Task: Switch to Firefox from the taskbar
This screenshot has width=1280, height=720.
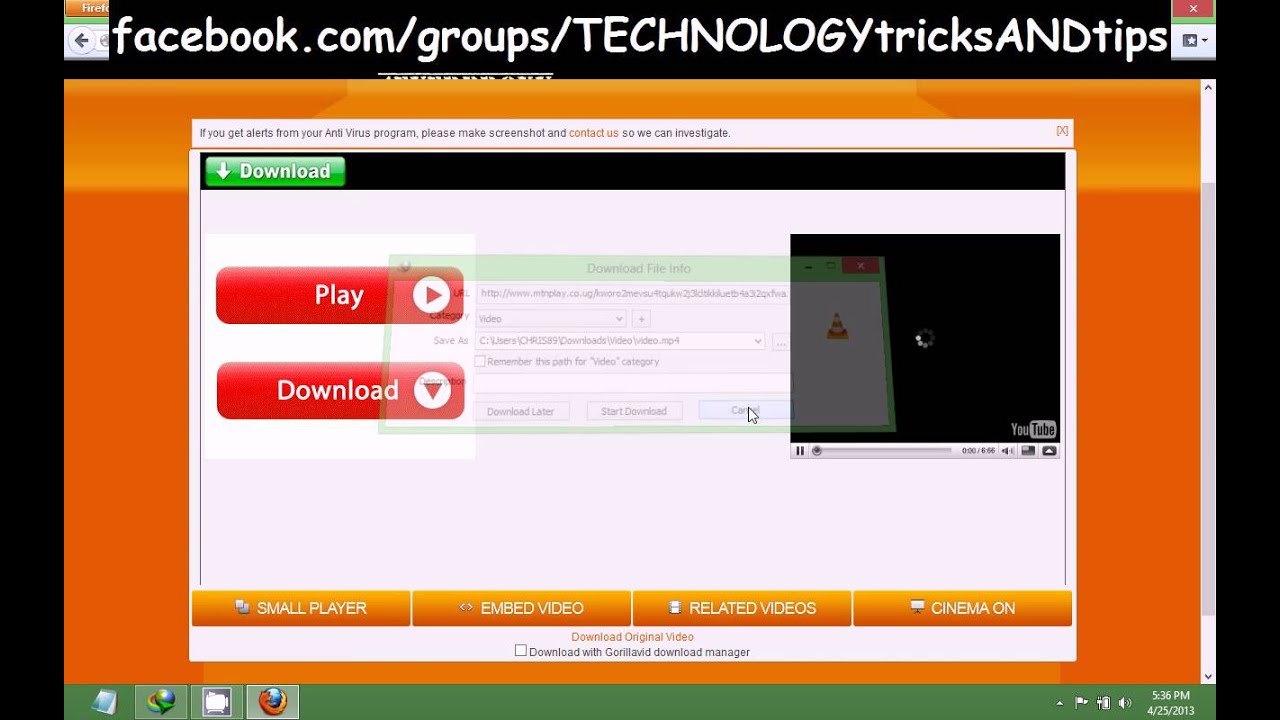Action: tap(273, 702)
